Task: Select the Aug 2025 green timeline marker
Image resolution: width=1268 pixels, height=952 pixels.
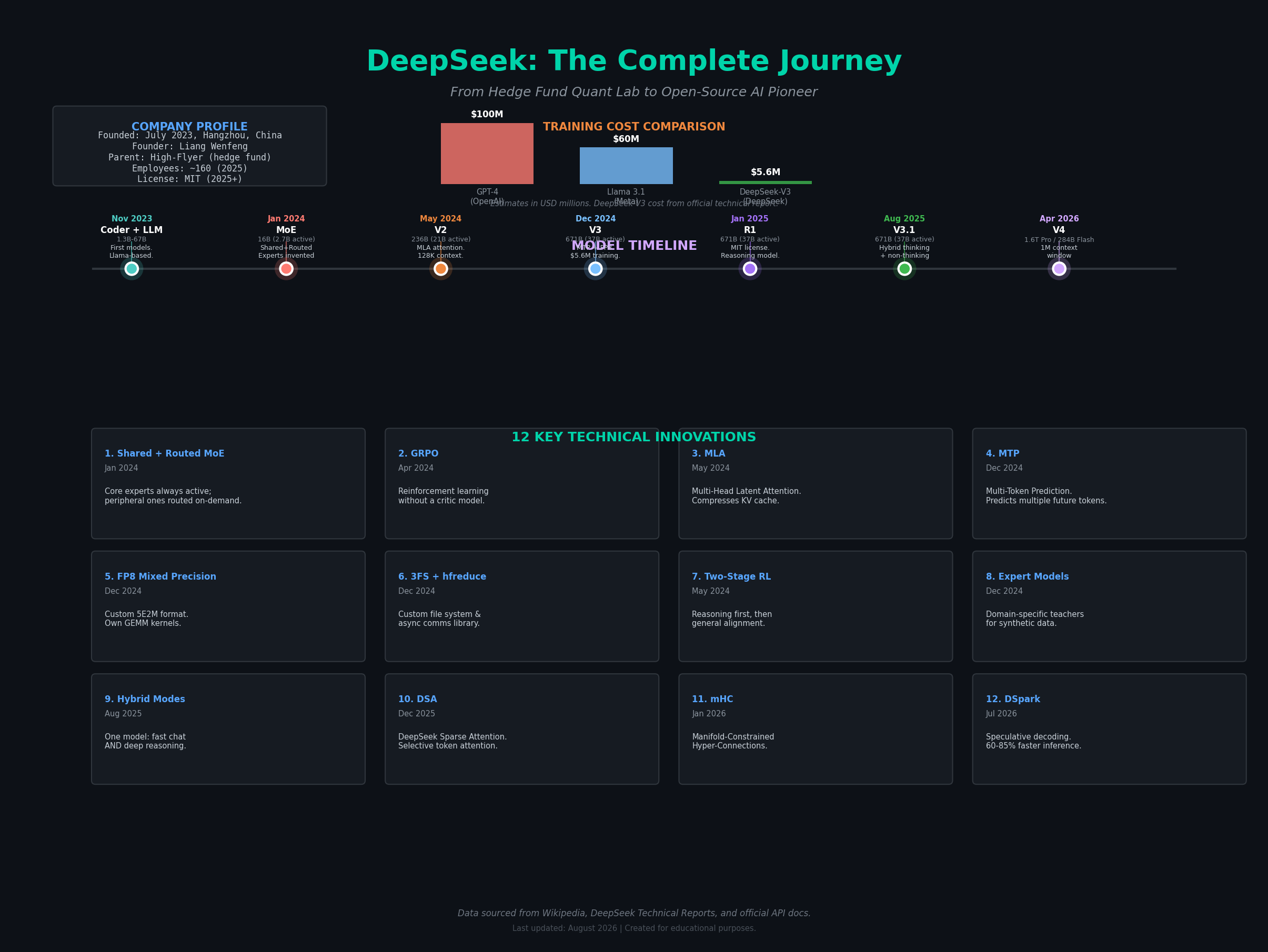Action: (x=904, y=269)
